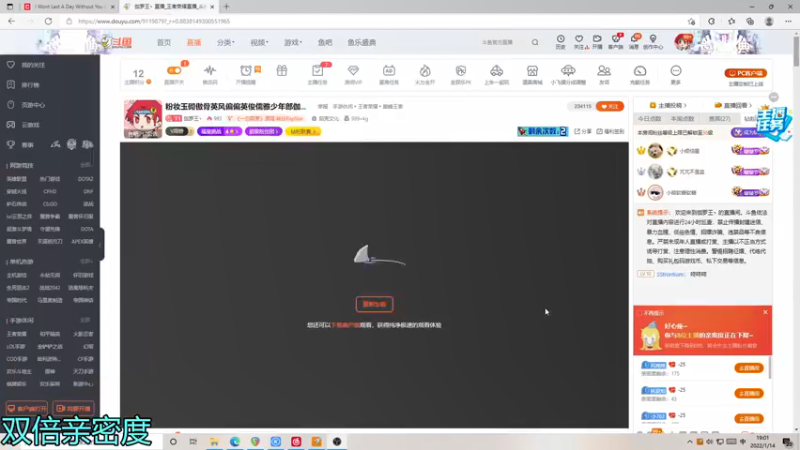Viewport: 800px width, 450px height.
Task: Expand the 视频 dropdown in top navigation
Action: (259, 42)
